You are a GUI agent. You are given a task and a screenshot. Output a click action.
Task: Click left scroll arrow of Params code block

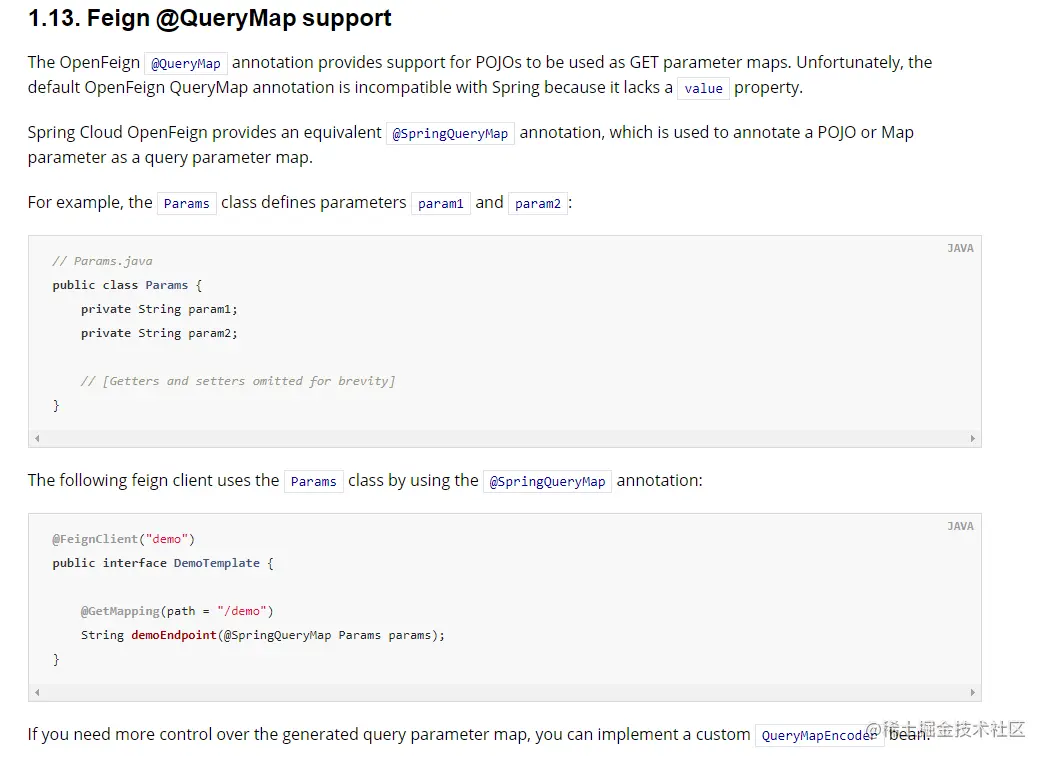click(x=37, y=439)
